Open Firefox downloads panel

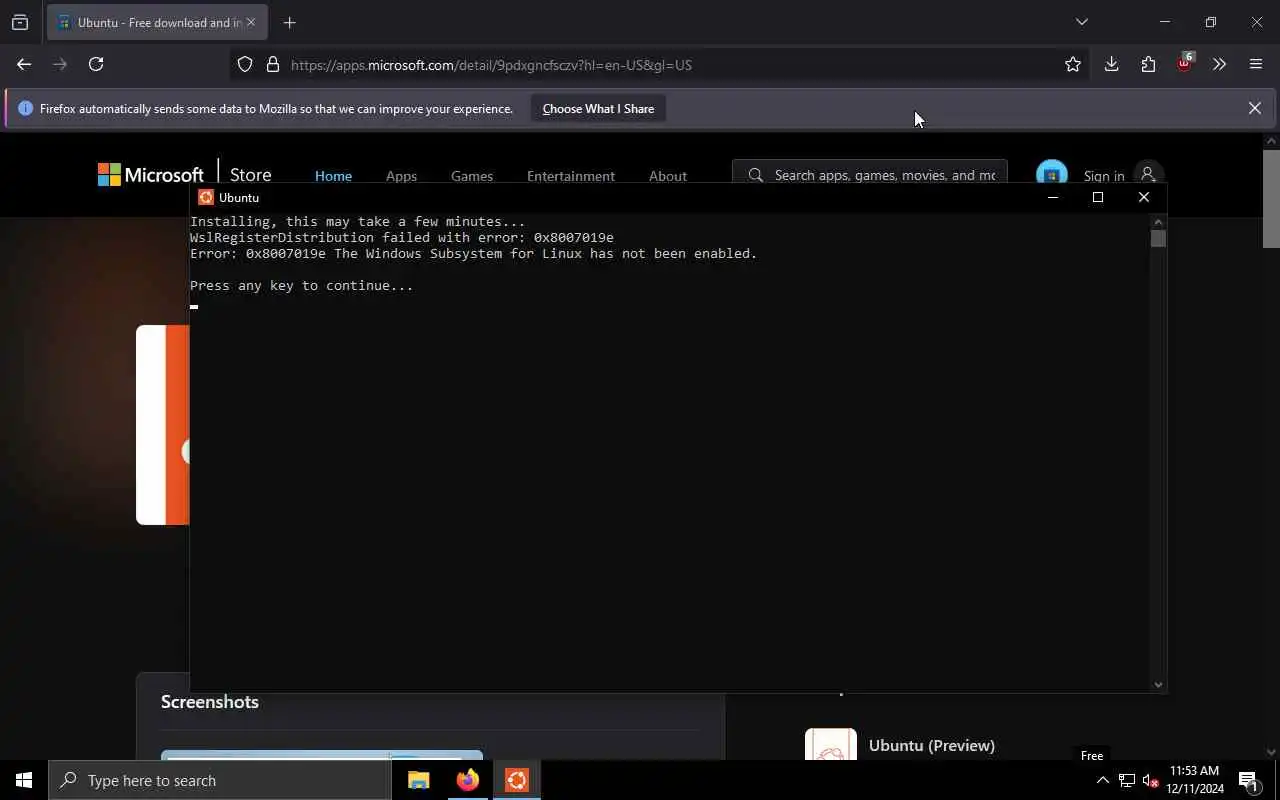click(1111, 64)
